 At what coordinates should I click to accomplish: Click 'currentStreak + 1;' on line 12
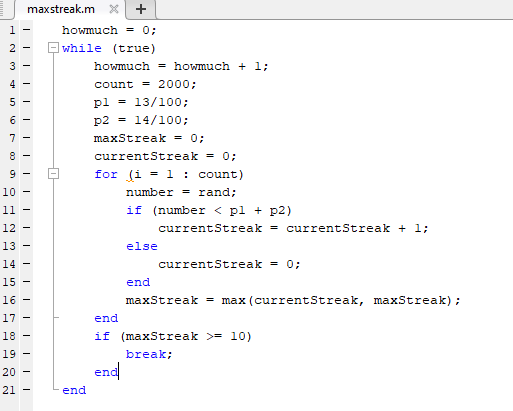357,228
